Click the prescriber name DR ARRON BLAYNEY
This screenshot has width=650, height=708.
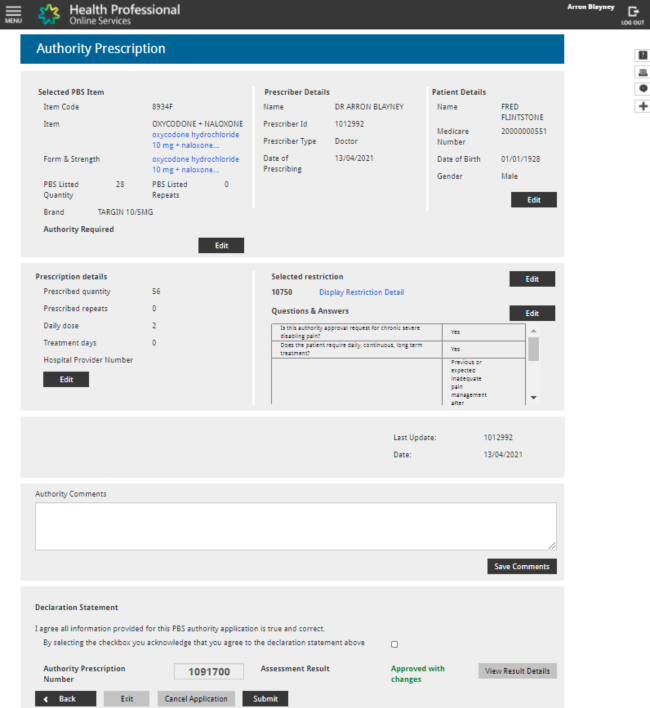coord(369,107)
